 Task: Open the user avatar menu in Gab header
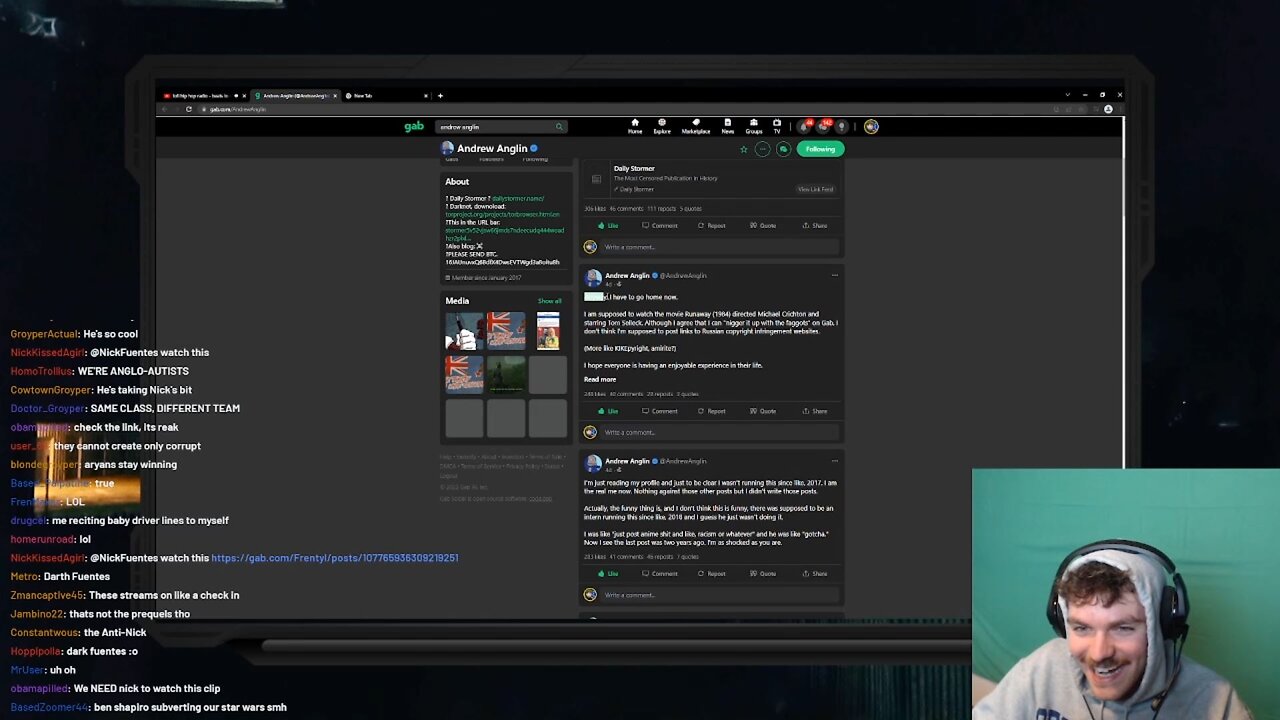click(871, 127)
